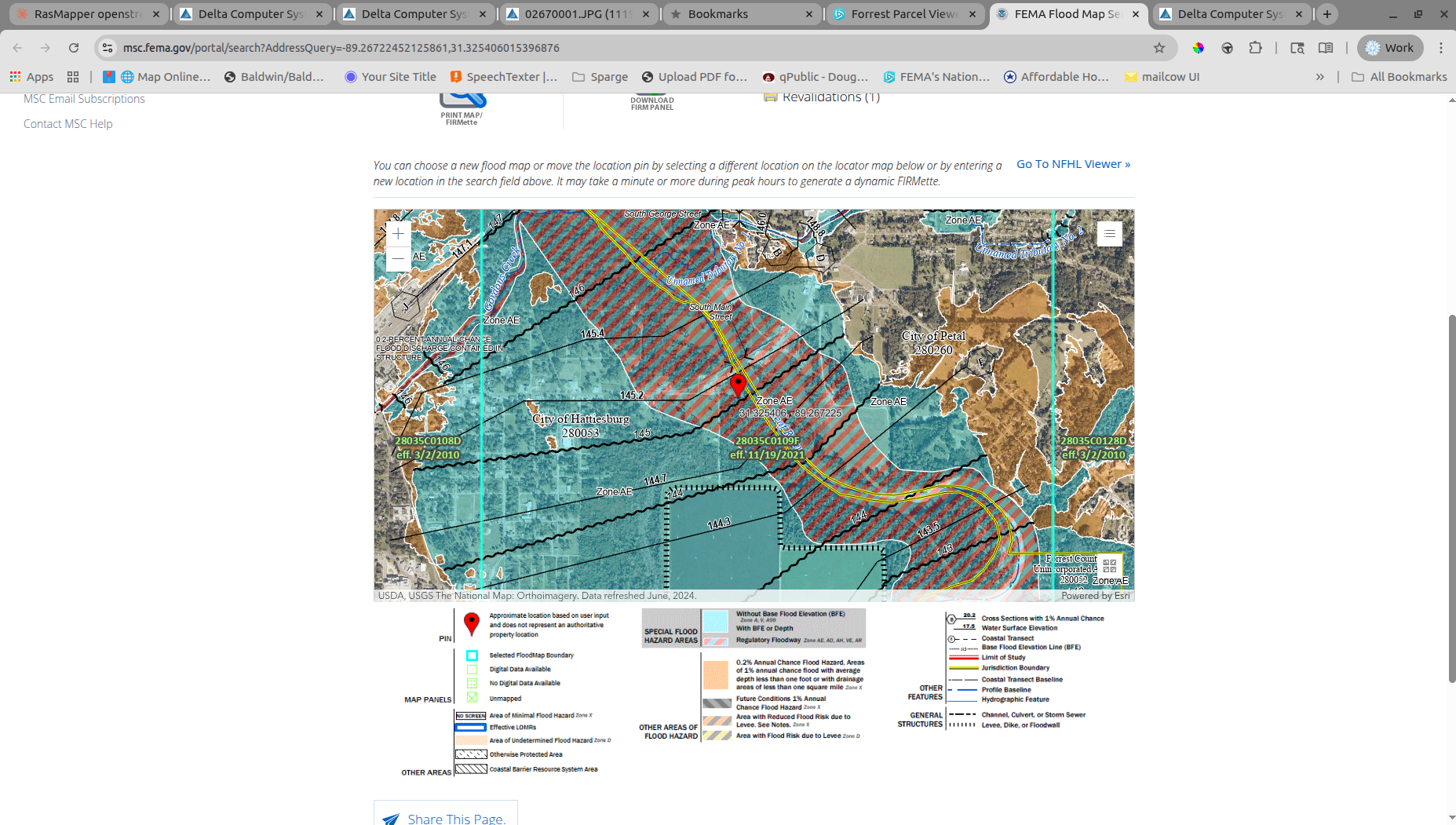Click the Contact MSC Help link

(68, 123)
